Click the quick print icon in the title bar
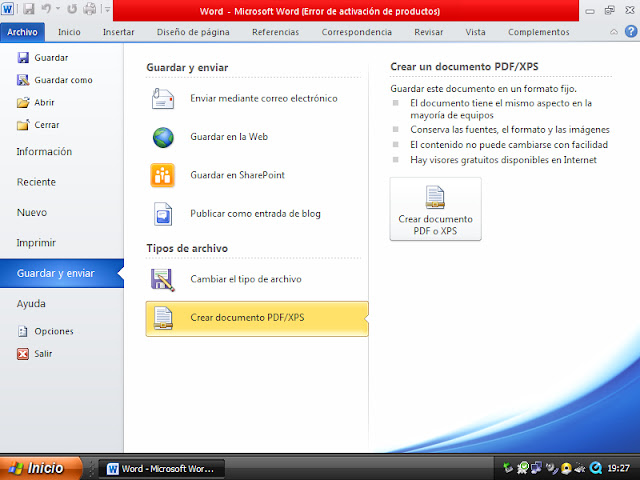 pos(89,9)
